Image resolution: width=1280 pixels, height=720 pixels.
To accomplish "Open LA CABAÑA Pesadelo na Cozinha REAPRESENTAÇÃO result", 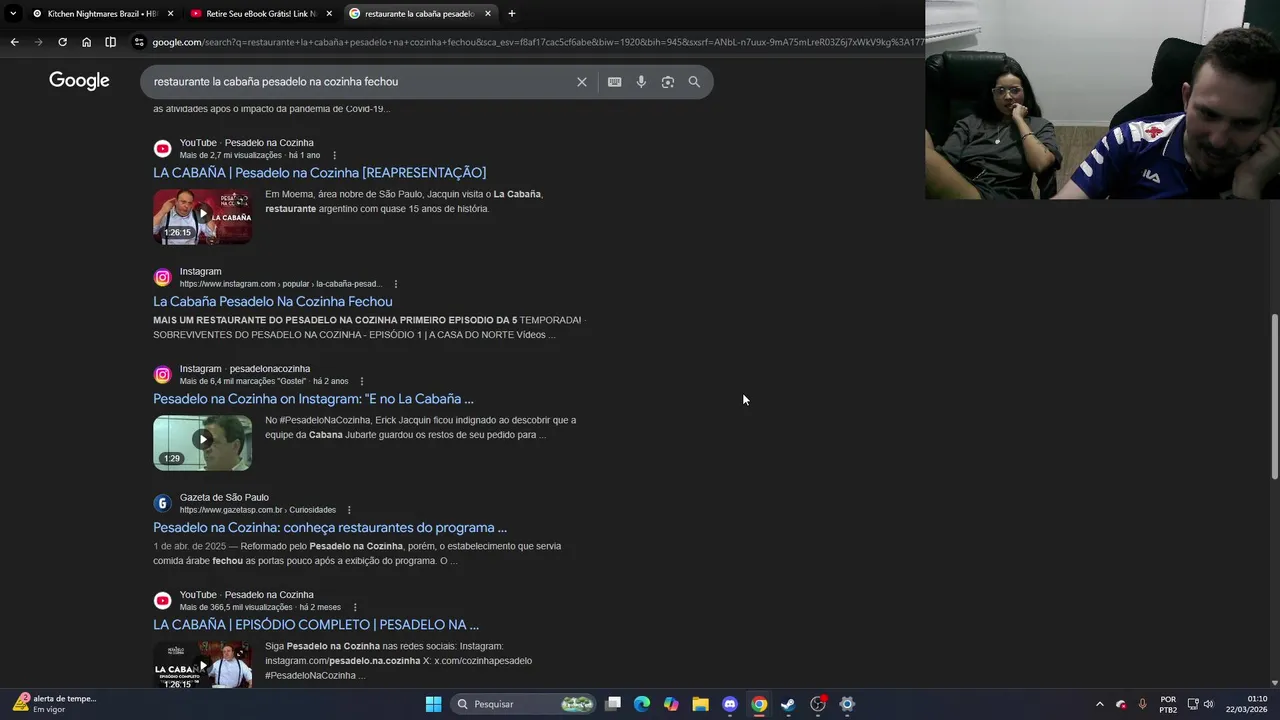I will point(320,173).
